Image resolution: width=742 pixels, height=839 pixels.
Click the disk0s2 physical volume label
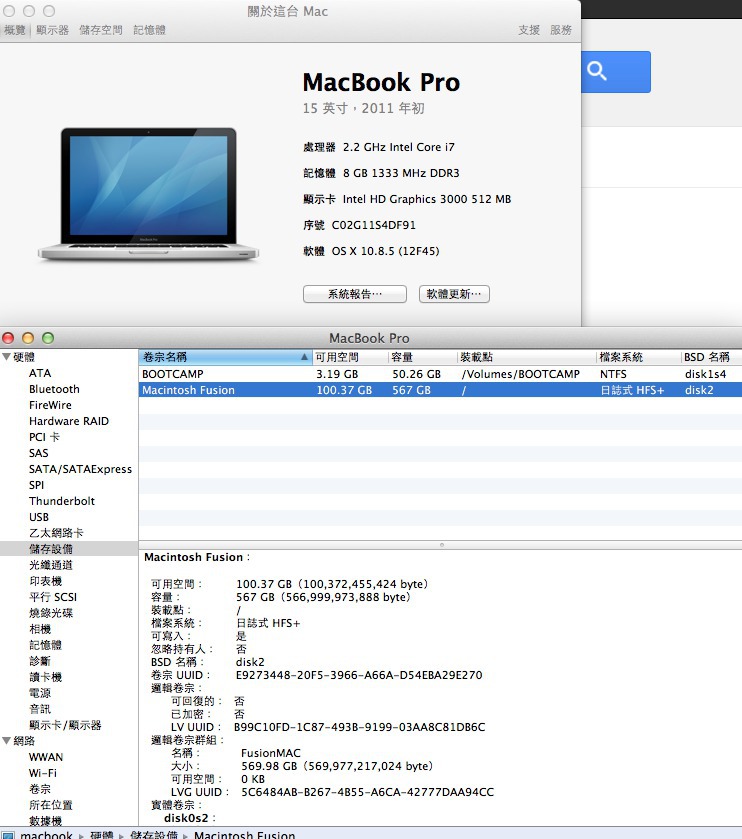point(186,818)
